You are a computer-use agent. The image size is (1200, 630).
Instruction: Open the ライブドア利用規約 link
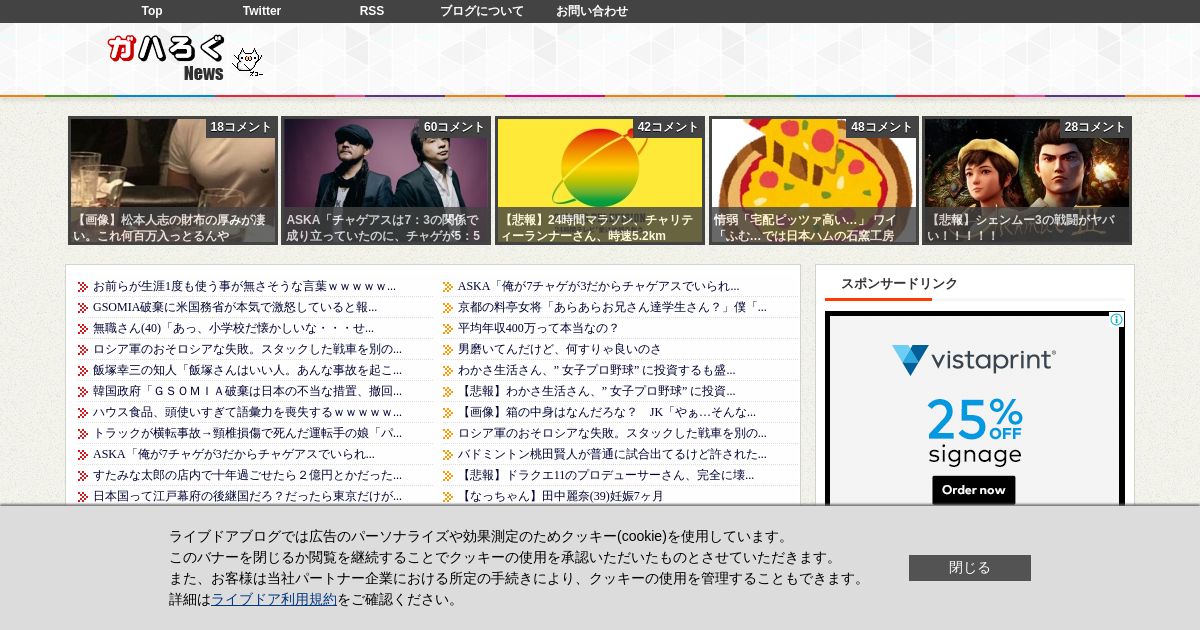click(274, 599)
